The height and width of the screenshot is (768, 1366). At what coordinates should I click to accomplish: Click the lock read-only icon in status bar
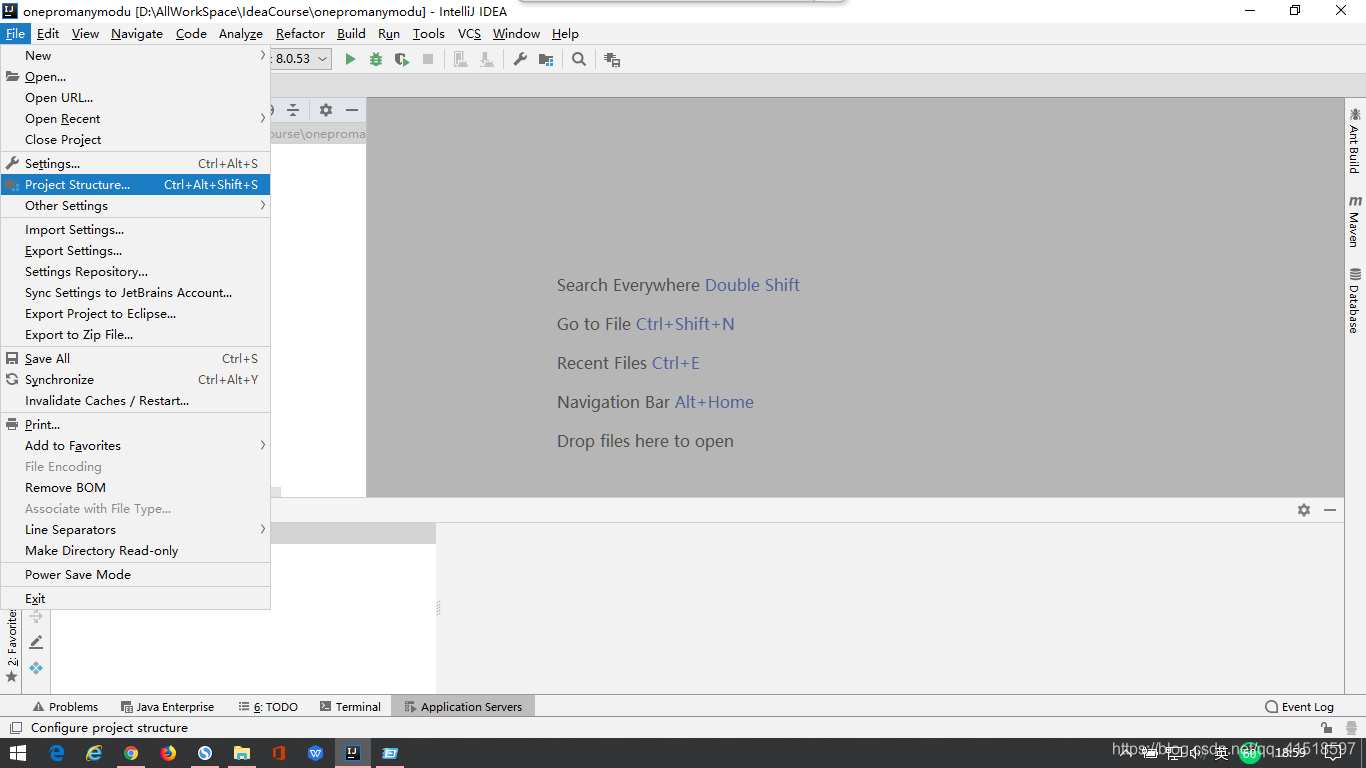(1326, 728)
